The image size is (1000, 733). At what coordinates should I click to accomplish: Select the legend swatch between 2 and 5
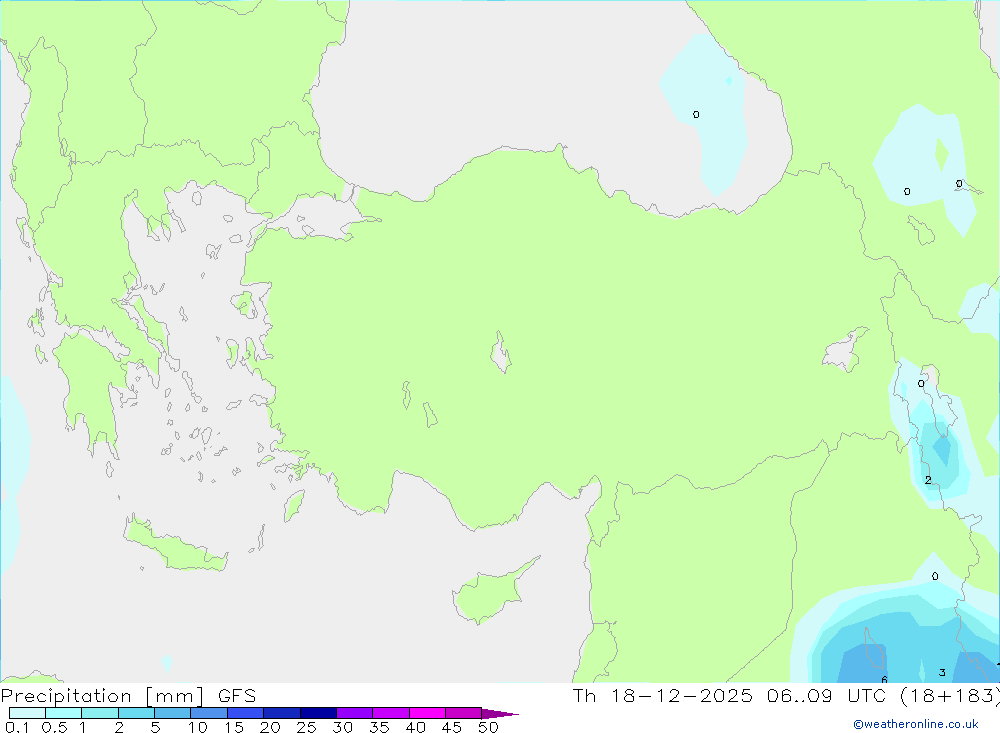[x=136, y=713]
